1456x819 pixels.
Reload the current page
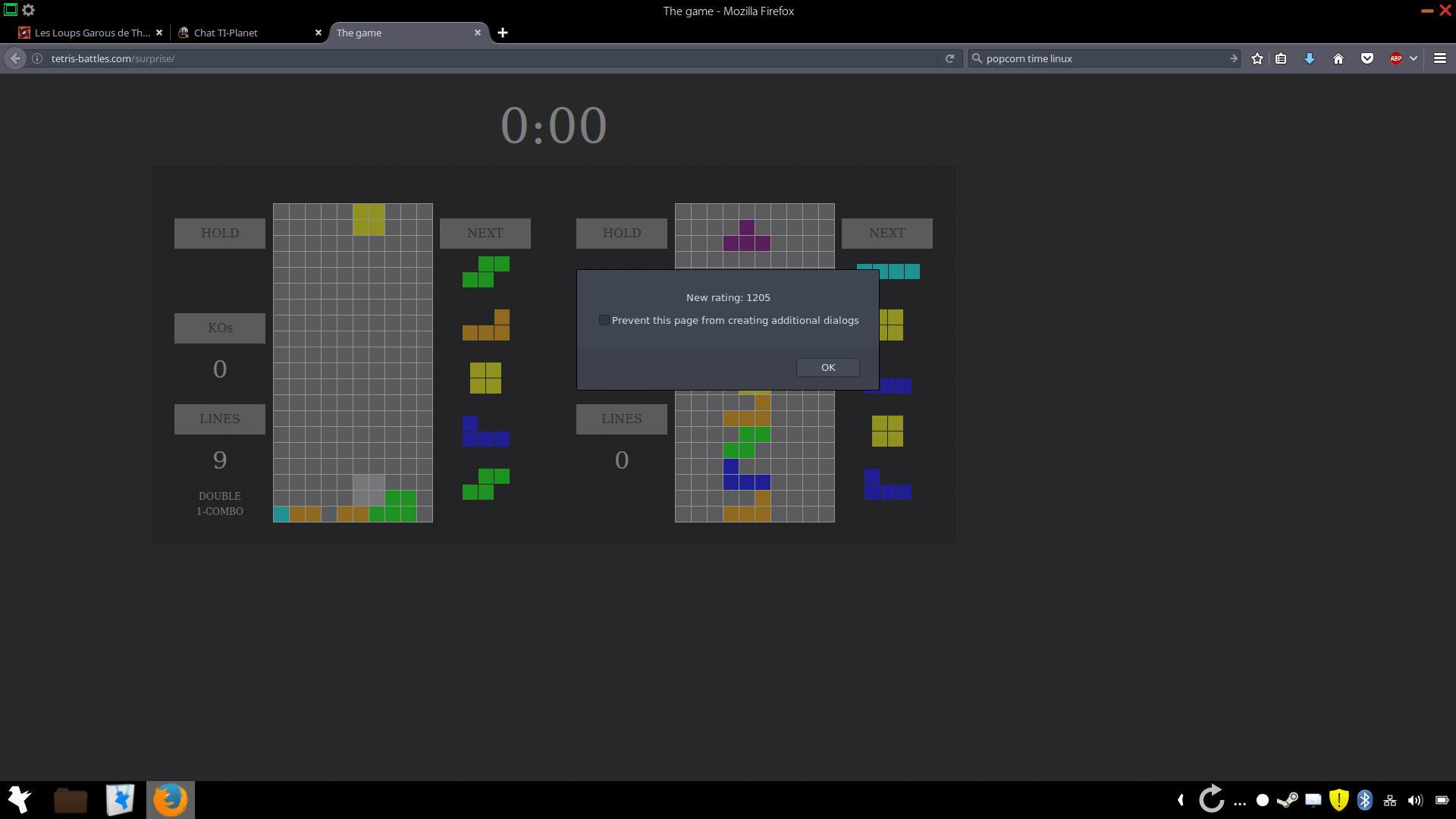[949, 58]
